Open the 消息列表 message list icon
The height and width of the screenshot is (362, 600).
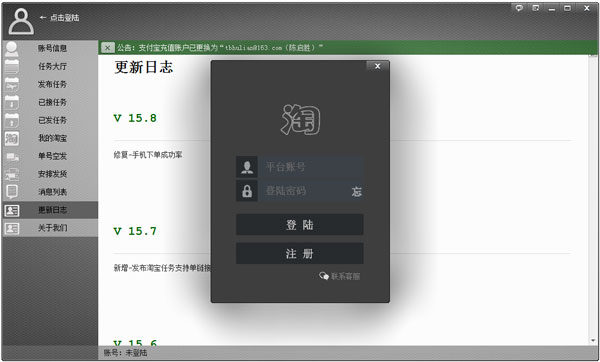point(12,192)
